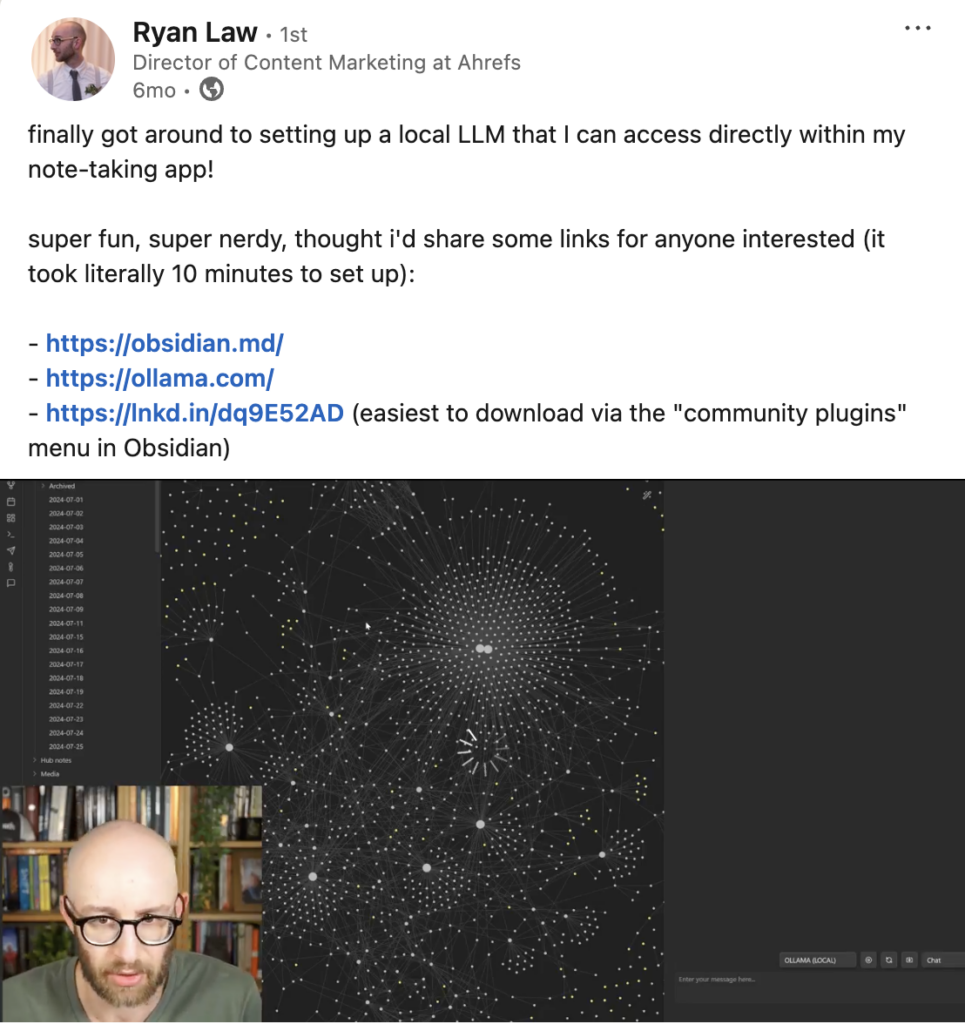Image resolution: width=965 pixels, height=1024 pixels.
Task: Click the paper plane ribbon icon
Action: [10, 551]
